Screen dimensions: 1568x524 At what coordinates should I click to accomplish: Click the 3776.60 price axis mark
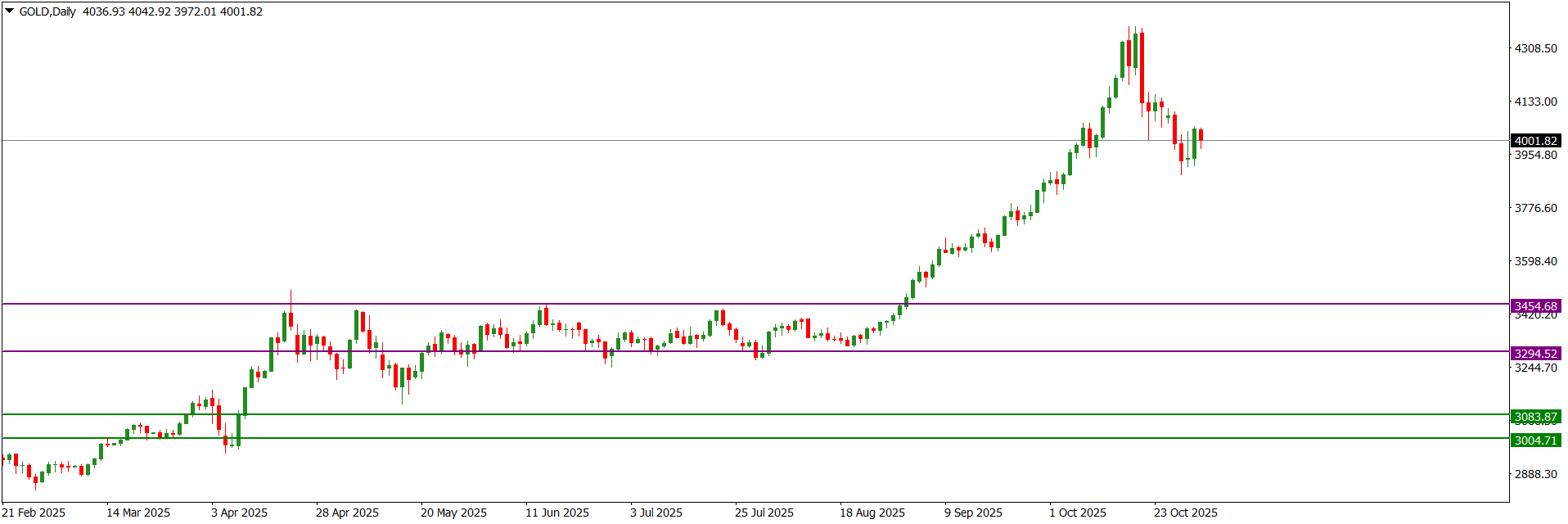point(1535,208)
